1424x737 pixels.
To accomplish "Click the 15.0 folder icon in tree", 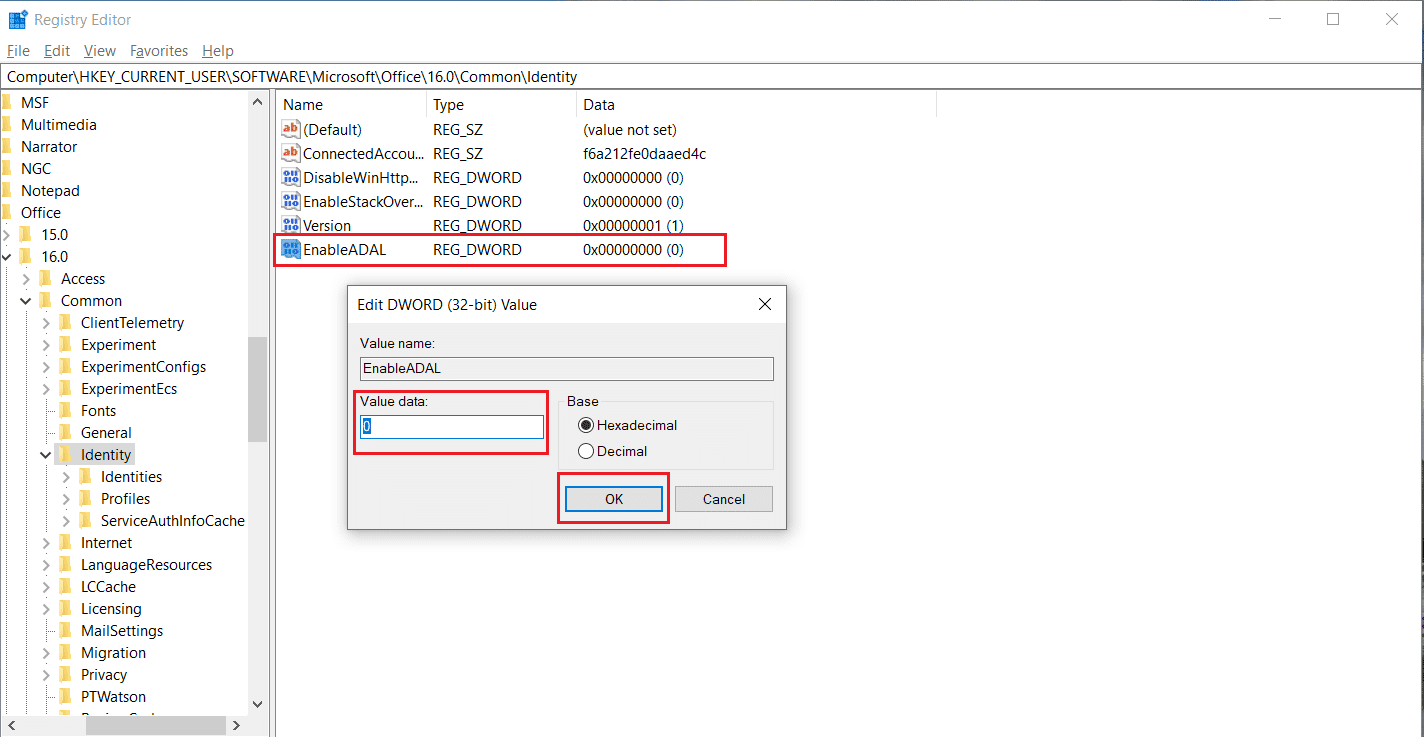I will pos(26,235).
